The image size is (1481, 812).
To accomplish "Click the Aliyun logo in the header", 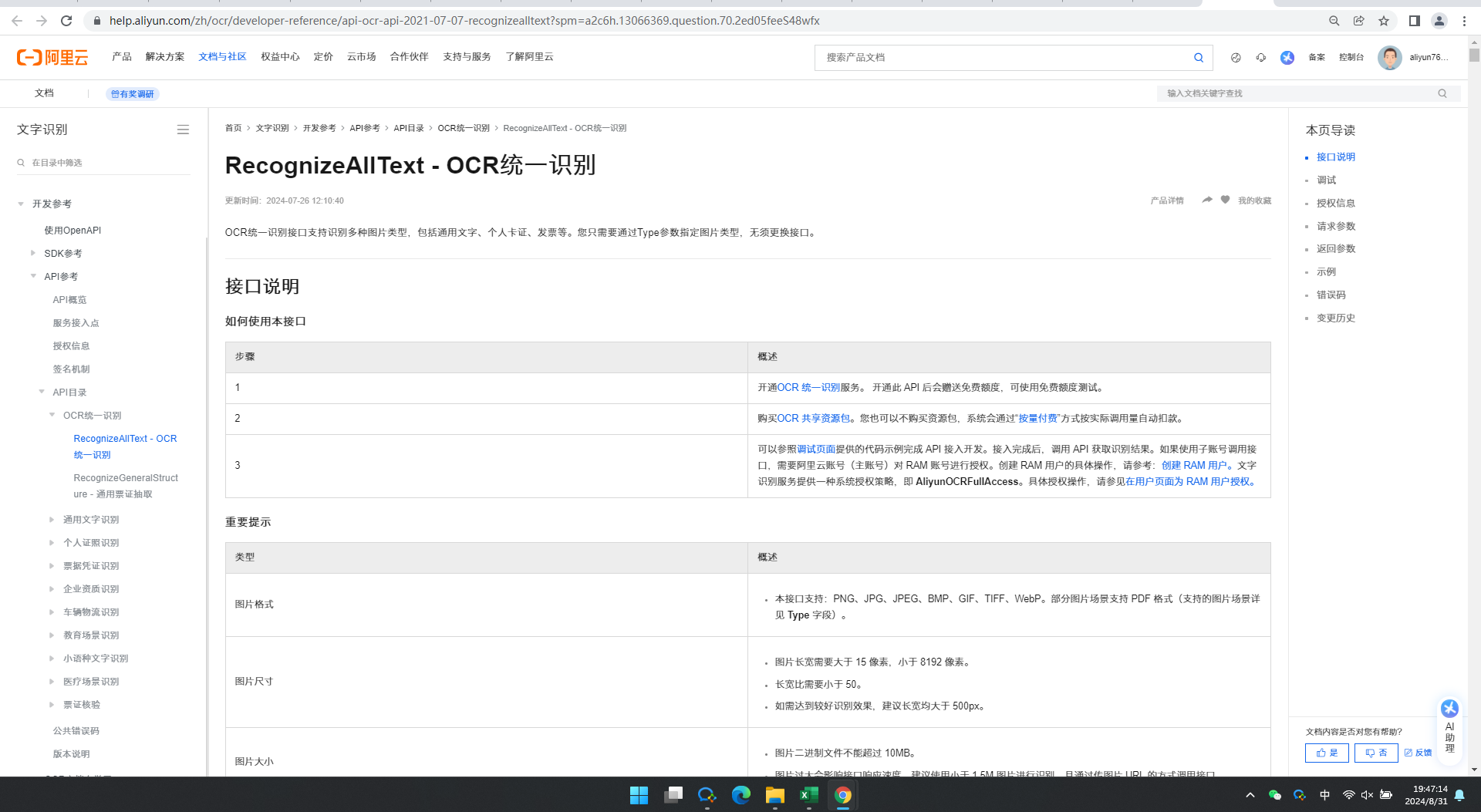I will [52, 57].
